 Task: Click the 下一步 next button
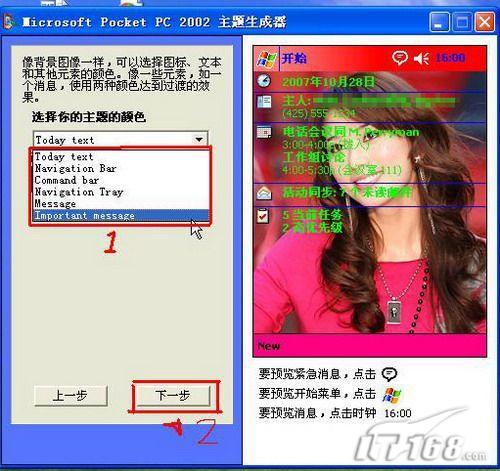tap(173, 396)
